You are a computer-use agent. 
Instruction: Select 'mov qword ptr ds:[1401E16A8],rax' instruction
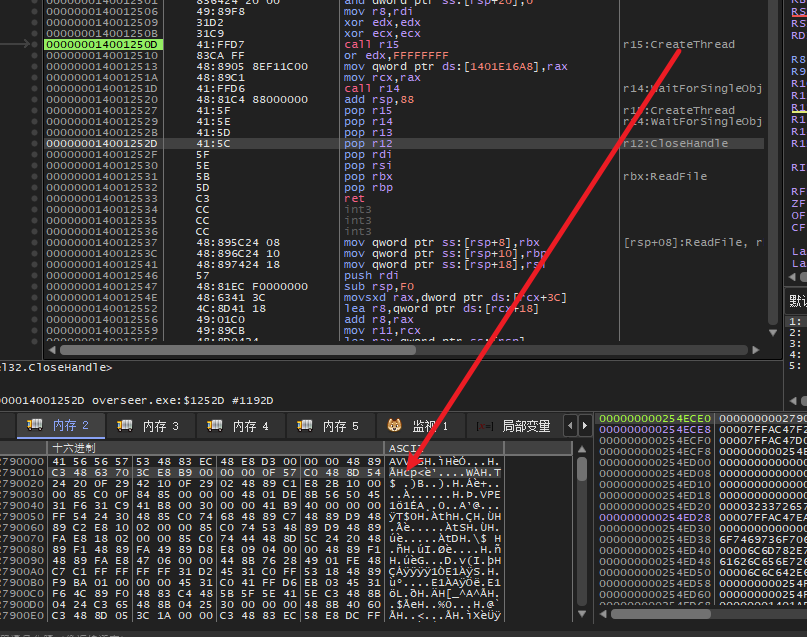coord(455,66)
